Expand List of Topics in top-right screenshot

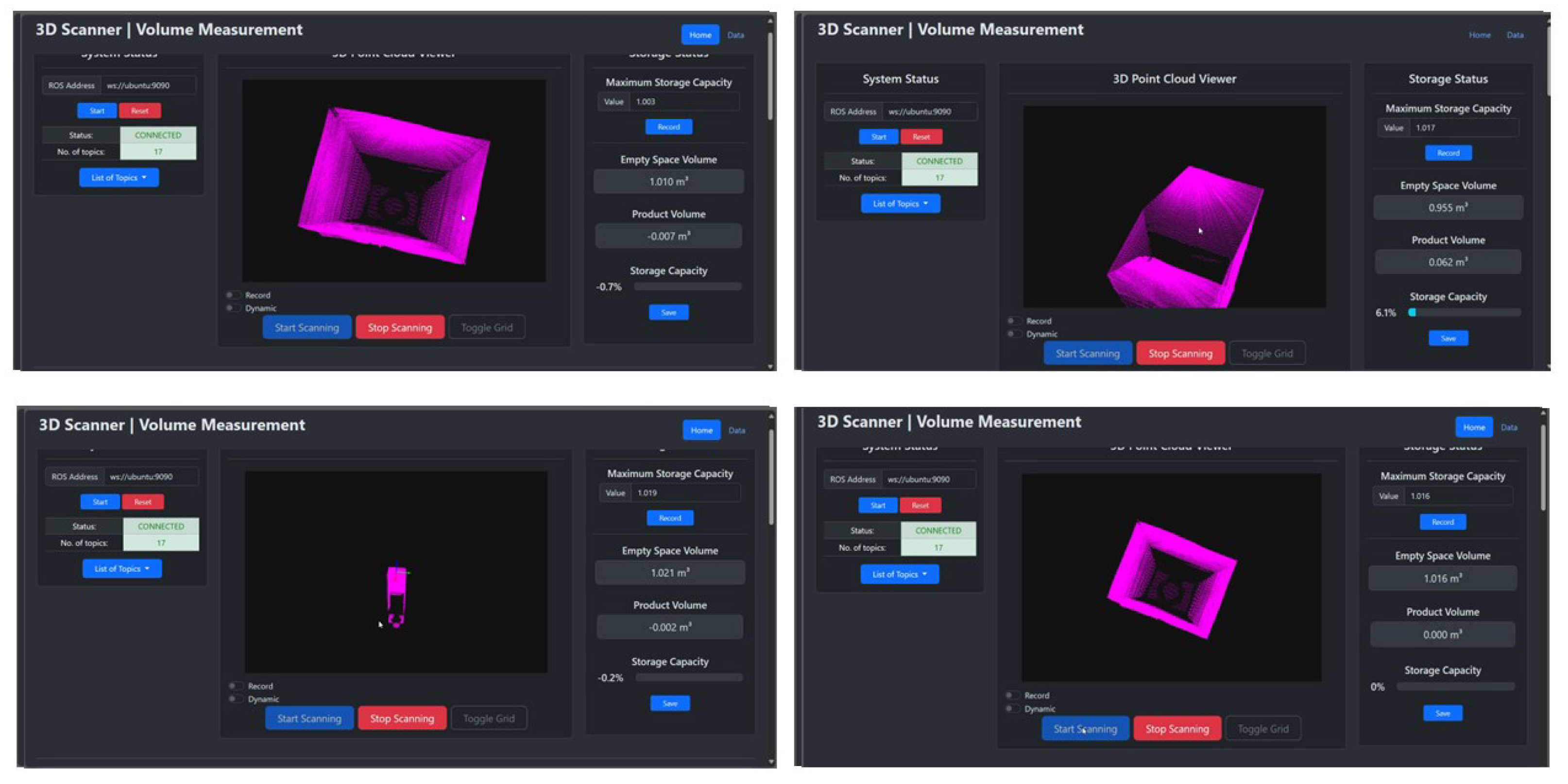coord(900,204)
